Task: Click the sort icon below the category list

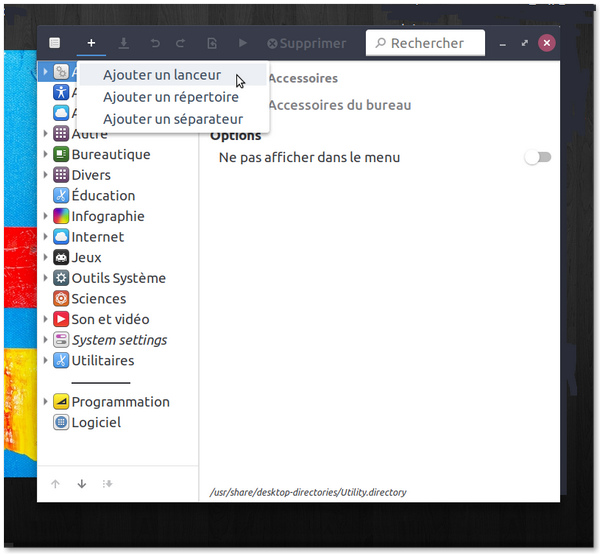Action: 107,484
